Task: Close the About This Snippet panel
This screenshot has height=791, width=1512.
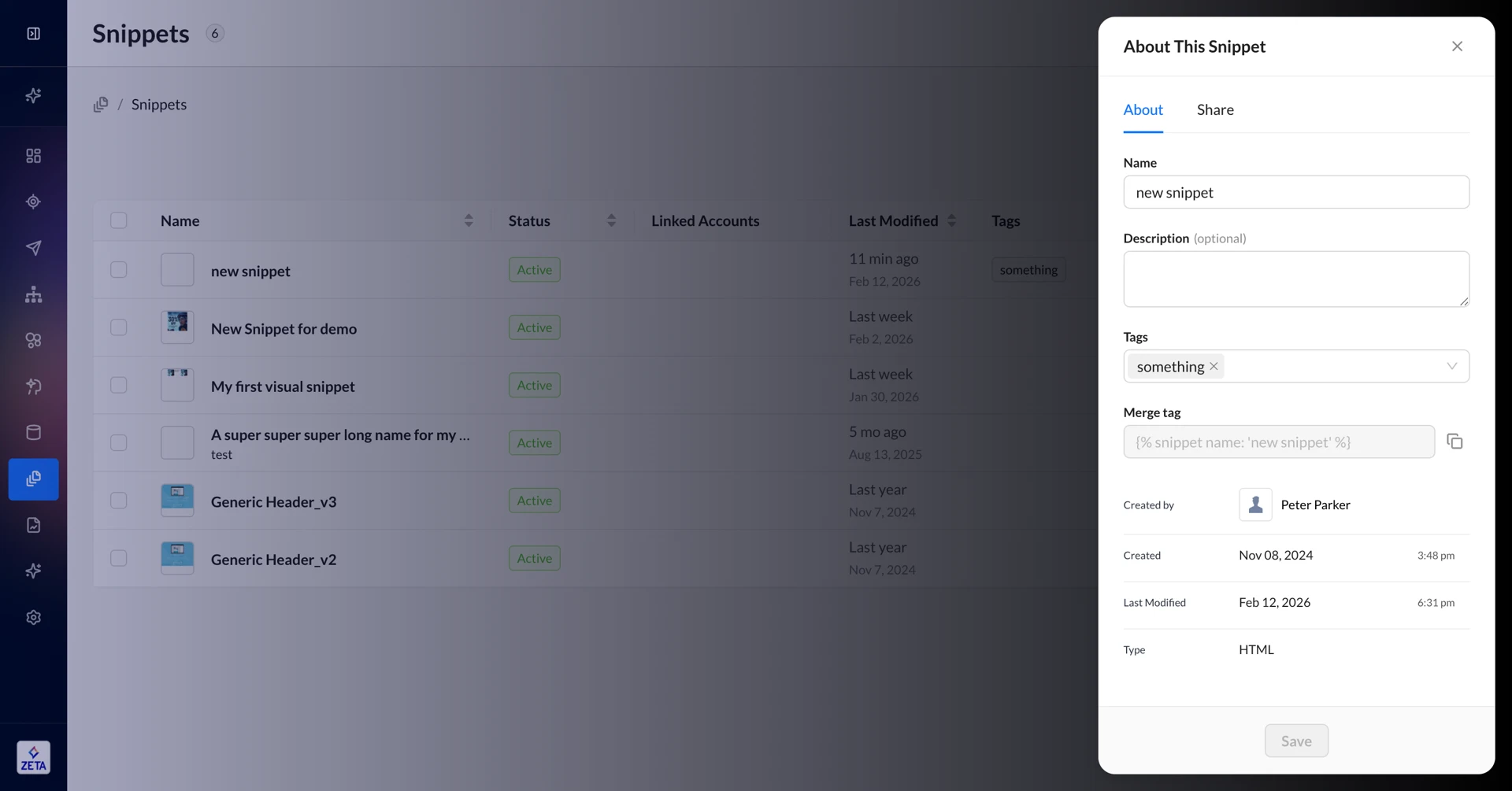Action: pos(1457,46)
